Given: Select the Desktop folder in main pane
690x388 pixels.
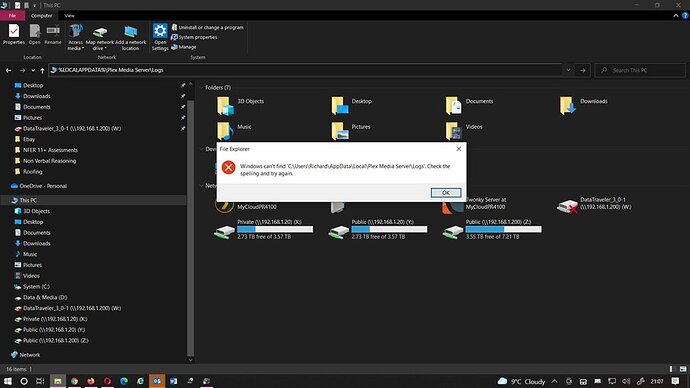Looking at the screenshot, I should 352,106.
